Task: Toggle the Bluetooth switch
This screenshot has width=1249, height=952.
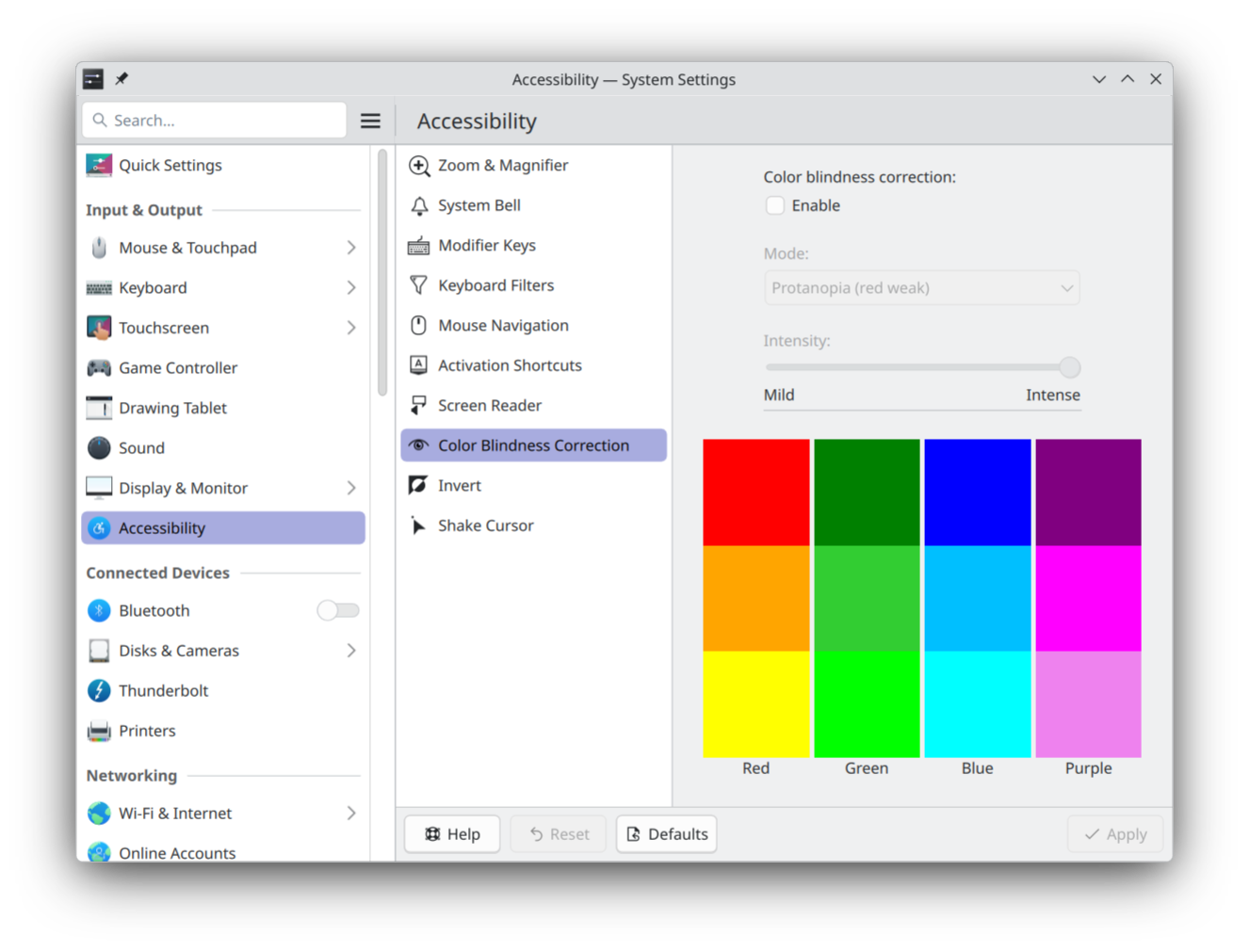Action: pos(338,611)
